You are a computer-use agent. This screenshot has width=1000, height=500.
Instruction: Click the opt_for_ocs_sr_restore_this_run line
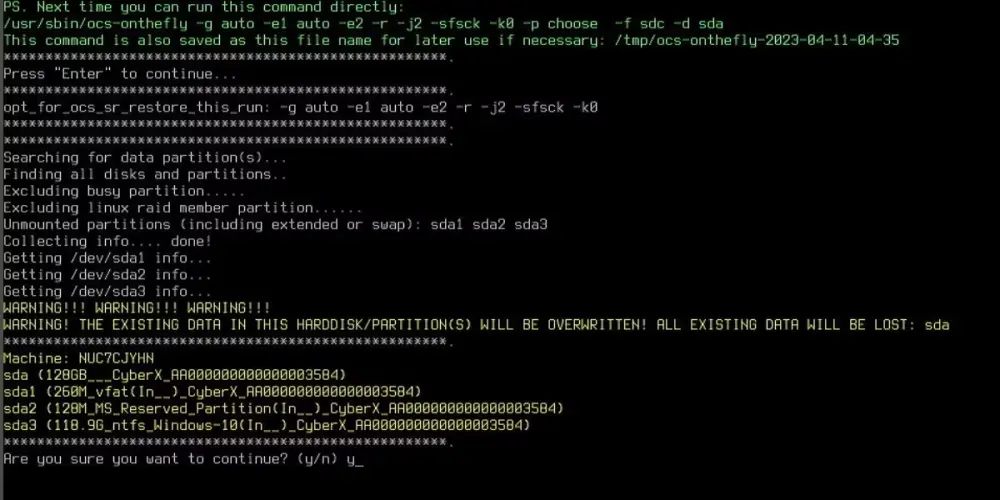pyautogui.click(x=300, y=107)
